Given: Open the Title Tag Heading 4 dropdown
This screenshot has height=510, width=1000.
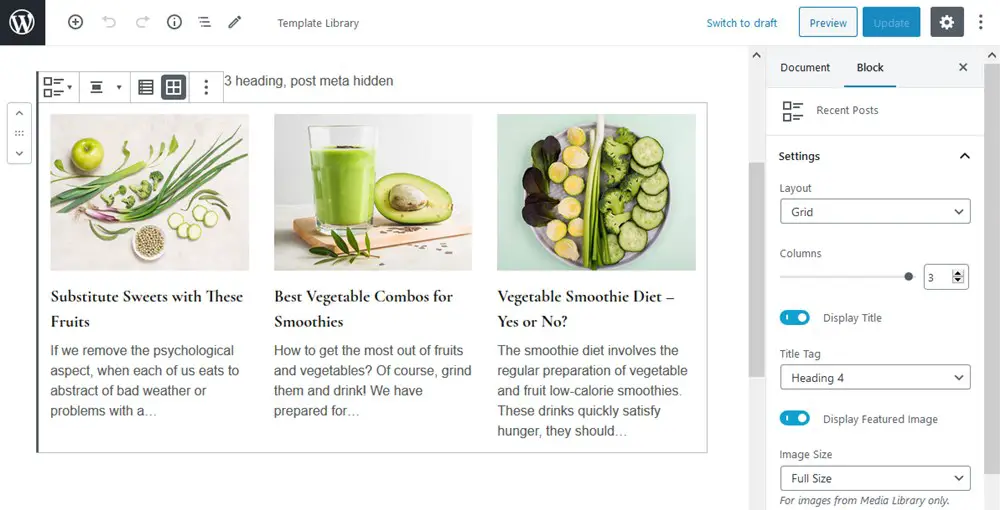Looking at the screenshot, I should coord(874,378).
